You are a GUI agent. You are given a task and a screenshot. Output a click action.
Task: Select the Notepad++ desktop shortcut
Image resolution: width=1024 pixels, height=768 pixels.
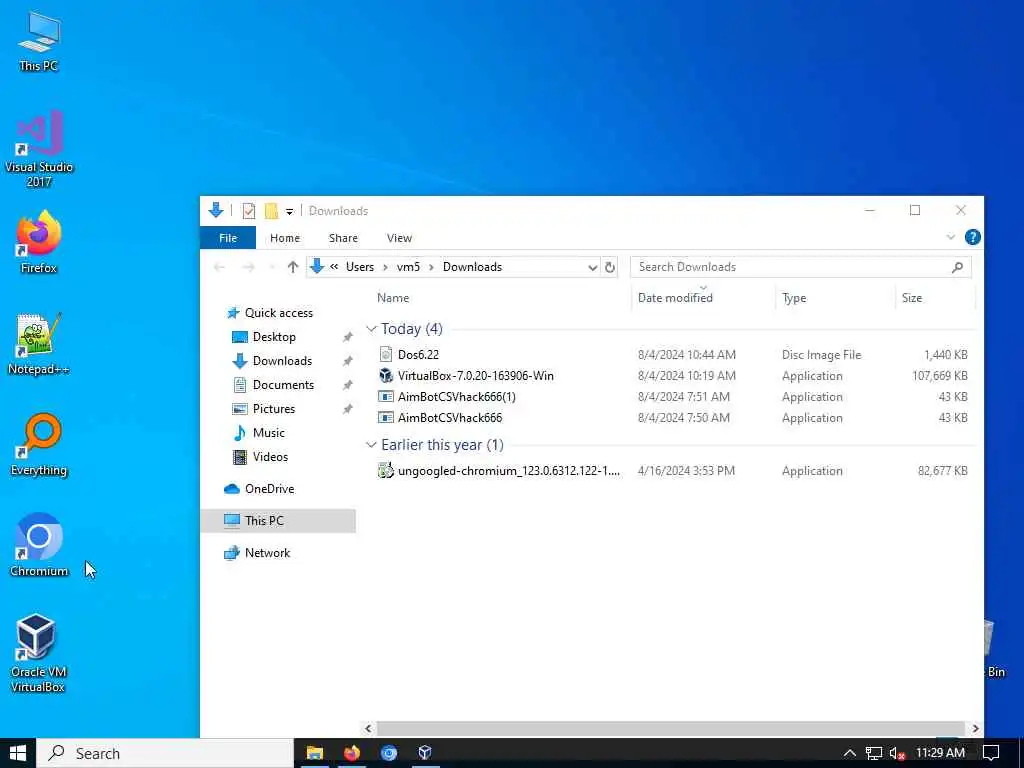coord(39,344)
